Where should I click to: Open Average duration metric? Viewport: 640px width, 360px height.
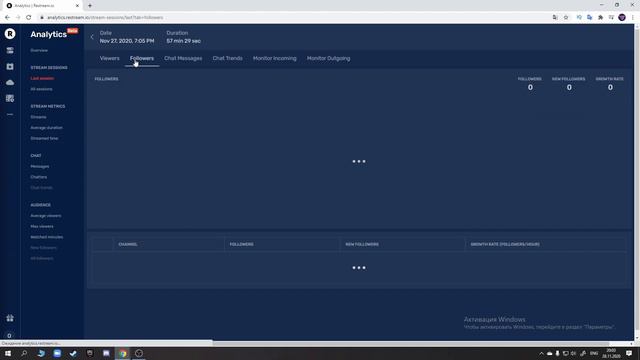tap(47, 128)
